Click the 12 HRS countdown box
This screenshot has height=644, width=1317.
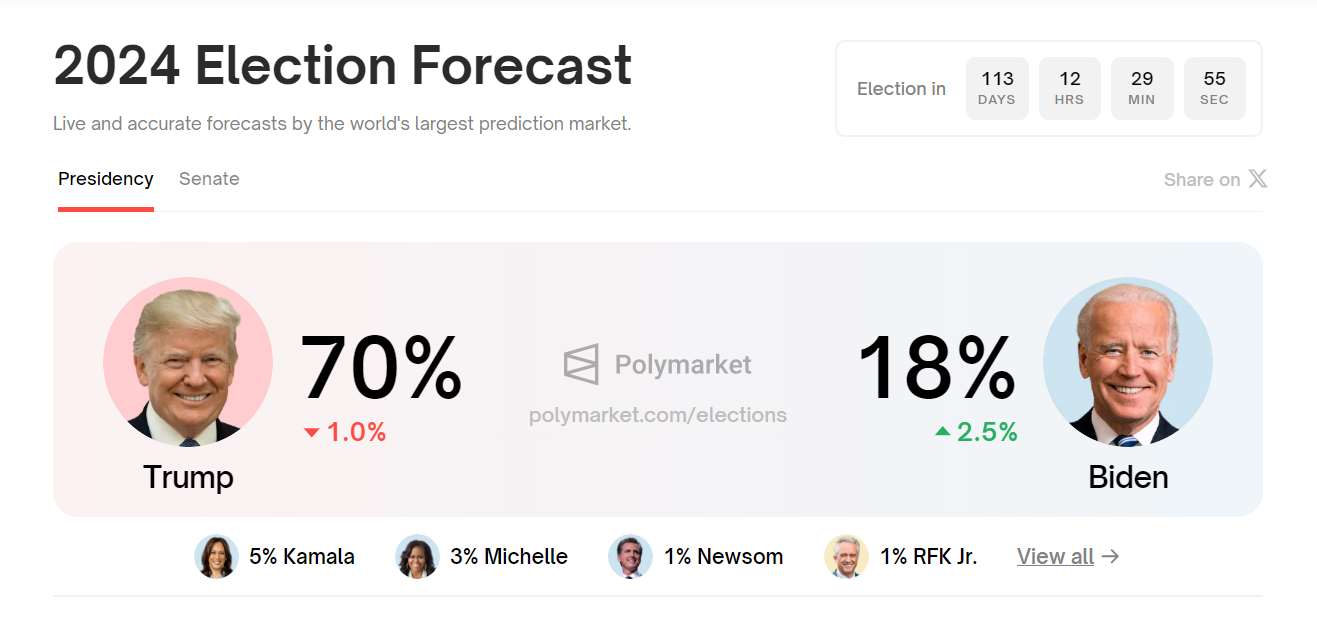pyautogui.click(x=1070, y=88)
